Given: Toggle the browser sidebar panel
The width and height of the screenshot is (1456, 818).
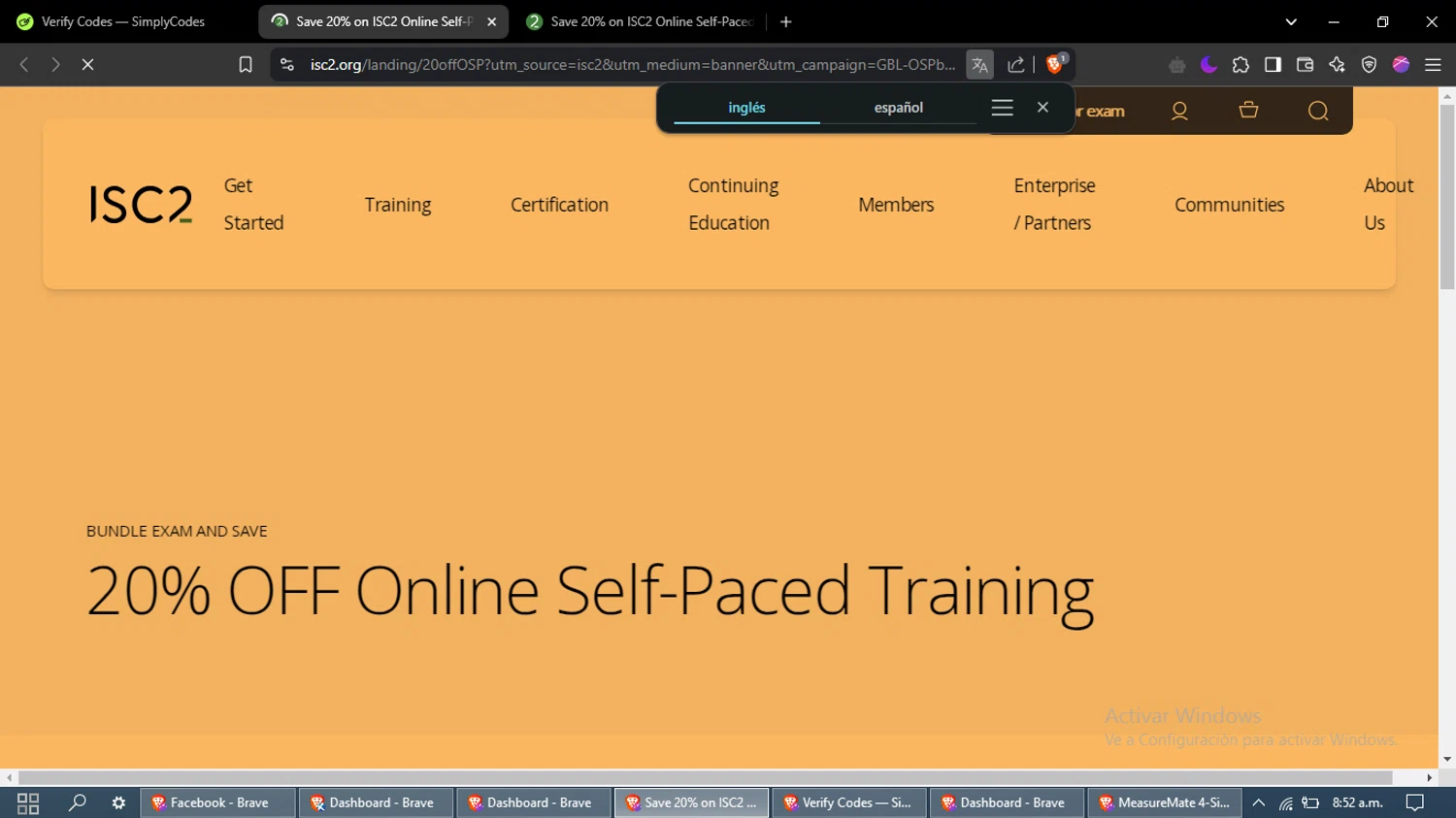Looking at the screenshot, I should pos(1273,65).
